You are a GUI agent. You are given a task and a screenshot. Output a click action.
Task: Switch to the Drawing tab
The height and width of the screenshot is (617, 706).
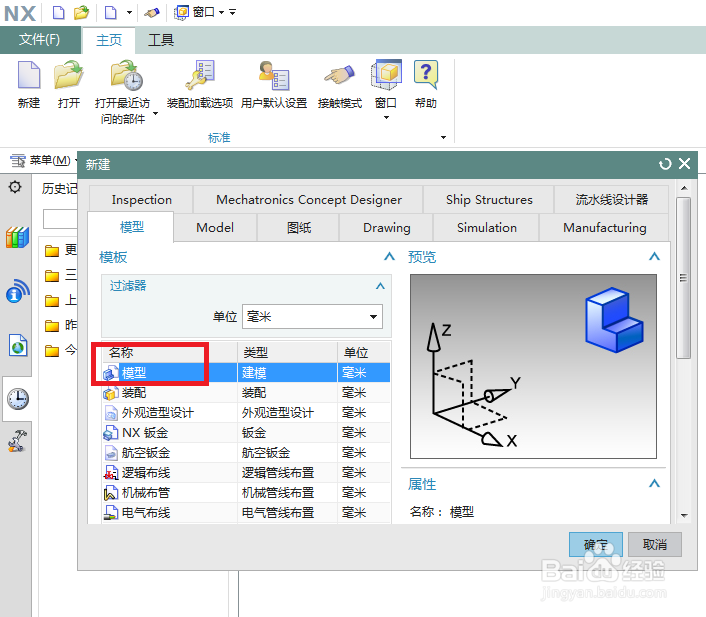tap(387, 227)
